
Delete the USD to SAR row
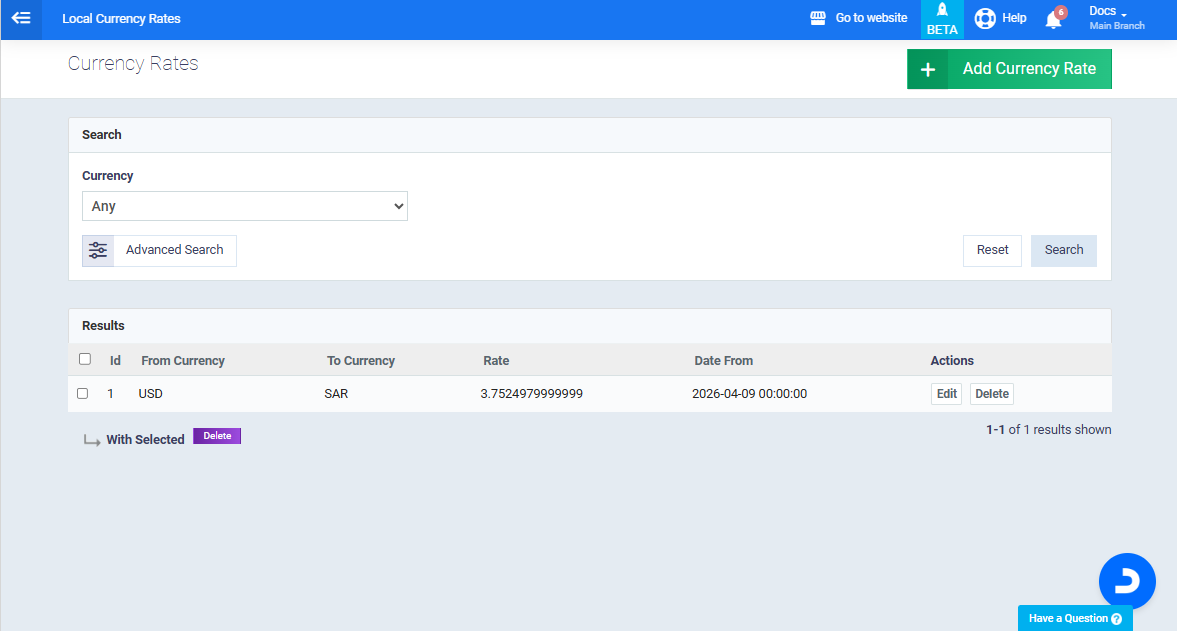[x=991, y=394]
